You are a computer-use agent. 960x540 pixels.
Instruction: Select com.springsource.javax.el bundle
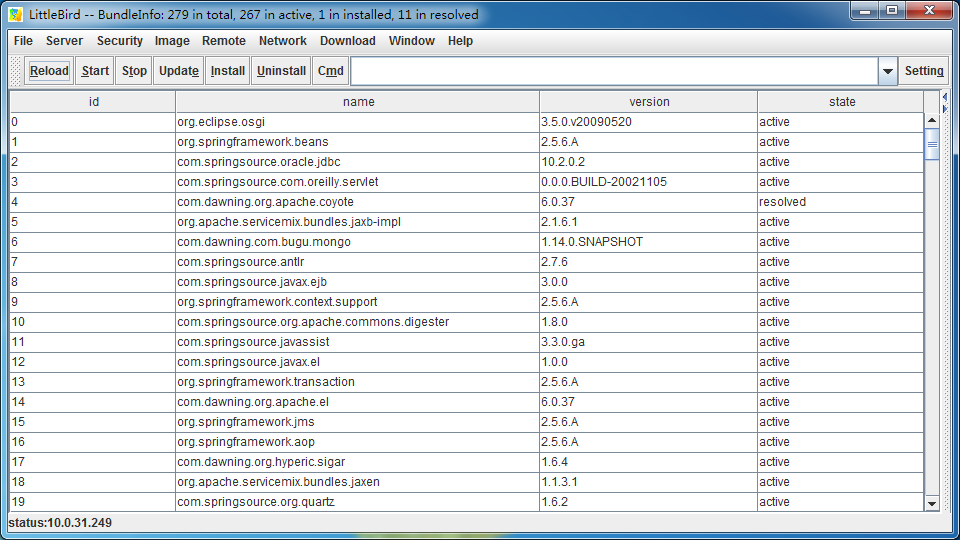tap(467, 362)
